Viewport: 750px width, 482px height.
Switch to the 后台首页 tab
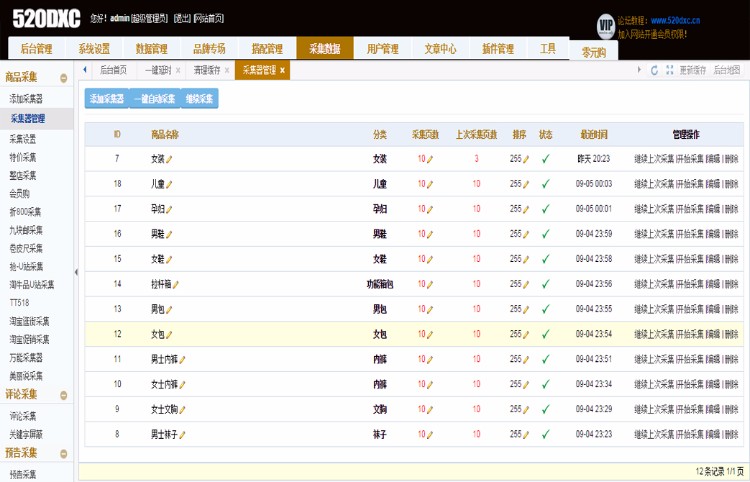click(x=113, y=70)
